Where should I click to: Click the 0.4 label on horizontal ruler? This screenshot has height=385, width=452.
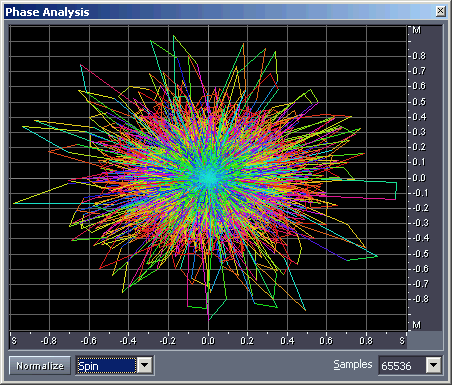(287, 341)
